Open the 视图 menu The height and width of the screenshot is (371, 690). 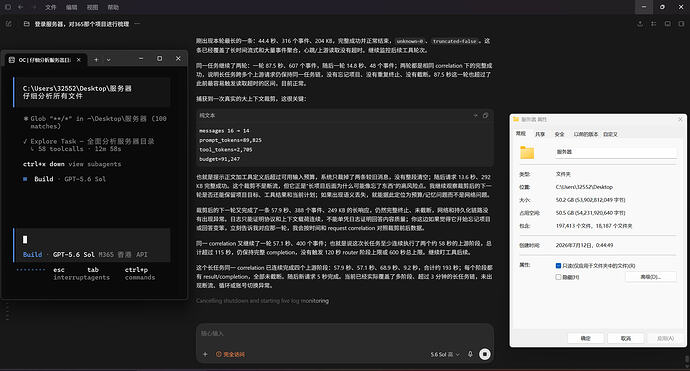coord(92,7)
